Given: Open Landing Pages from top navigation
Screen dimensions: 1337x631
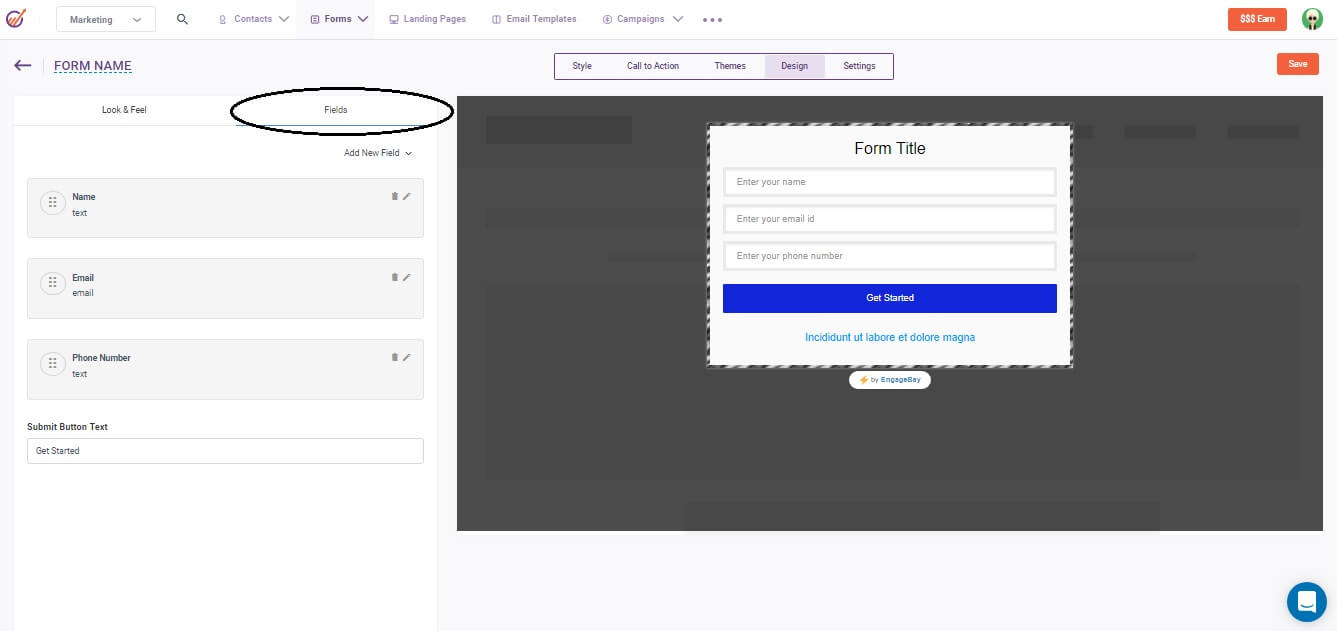Looking at the screenshot, I should coord(427,18).
